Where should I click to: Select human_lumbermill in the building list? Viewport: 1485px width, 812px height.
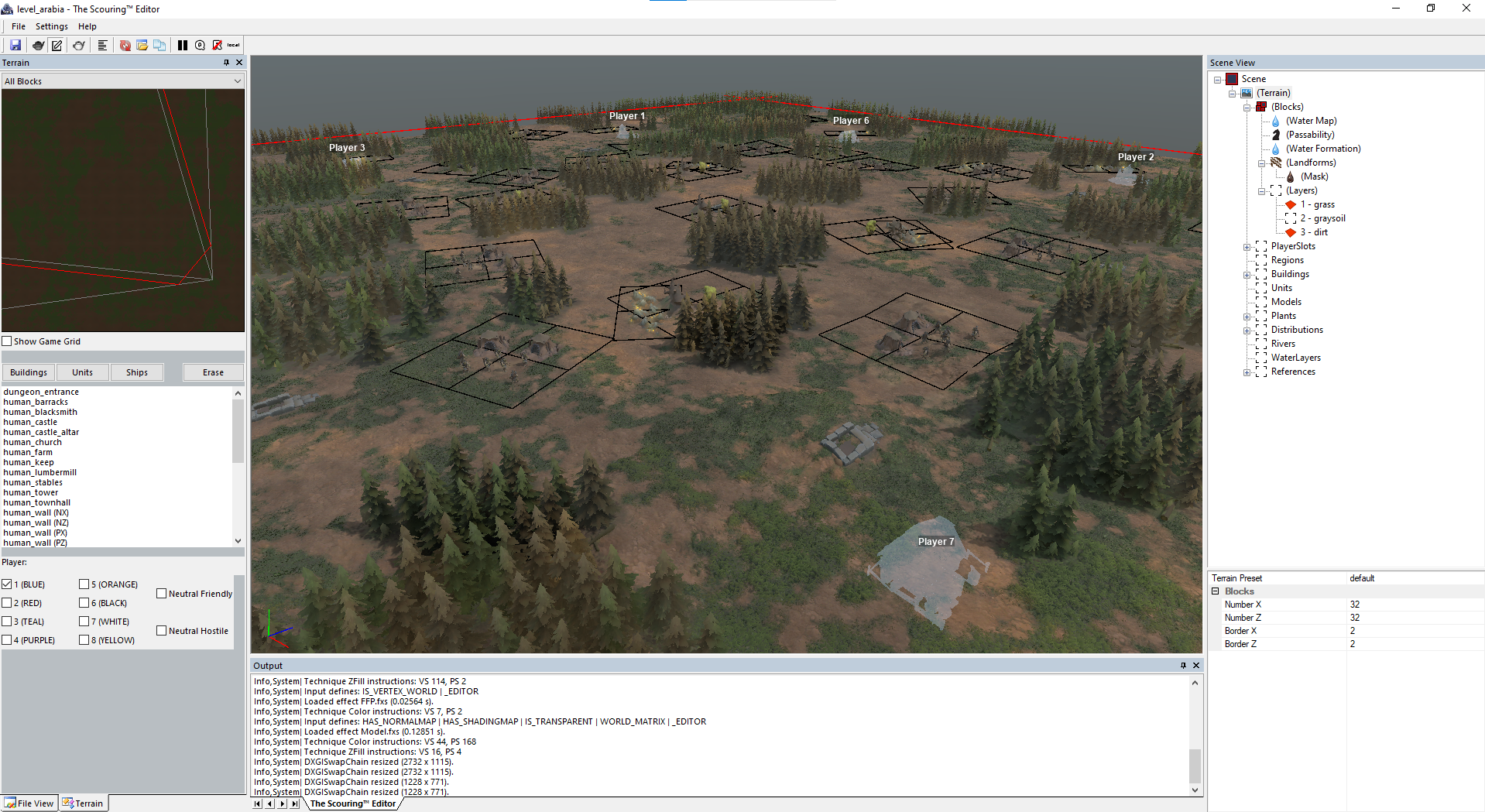40,472
